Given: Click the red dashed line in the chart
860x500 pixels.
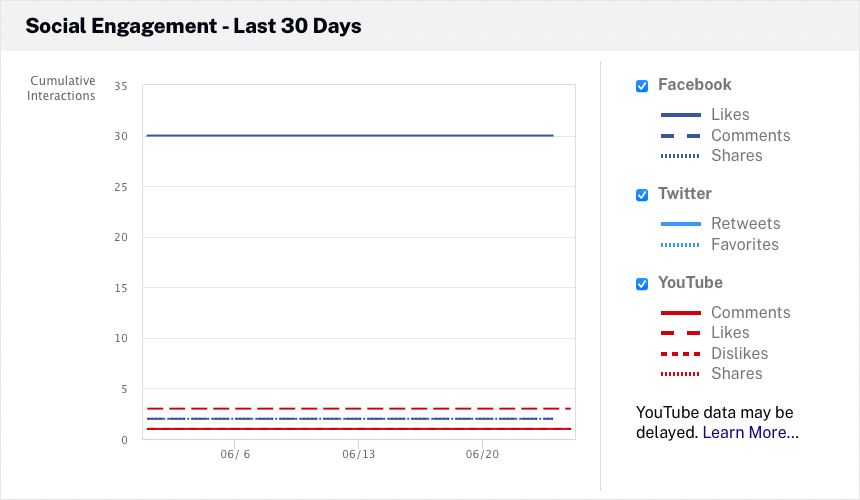Looking at the screenshot, I should point(350,408).
